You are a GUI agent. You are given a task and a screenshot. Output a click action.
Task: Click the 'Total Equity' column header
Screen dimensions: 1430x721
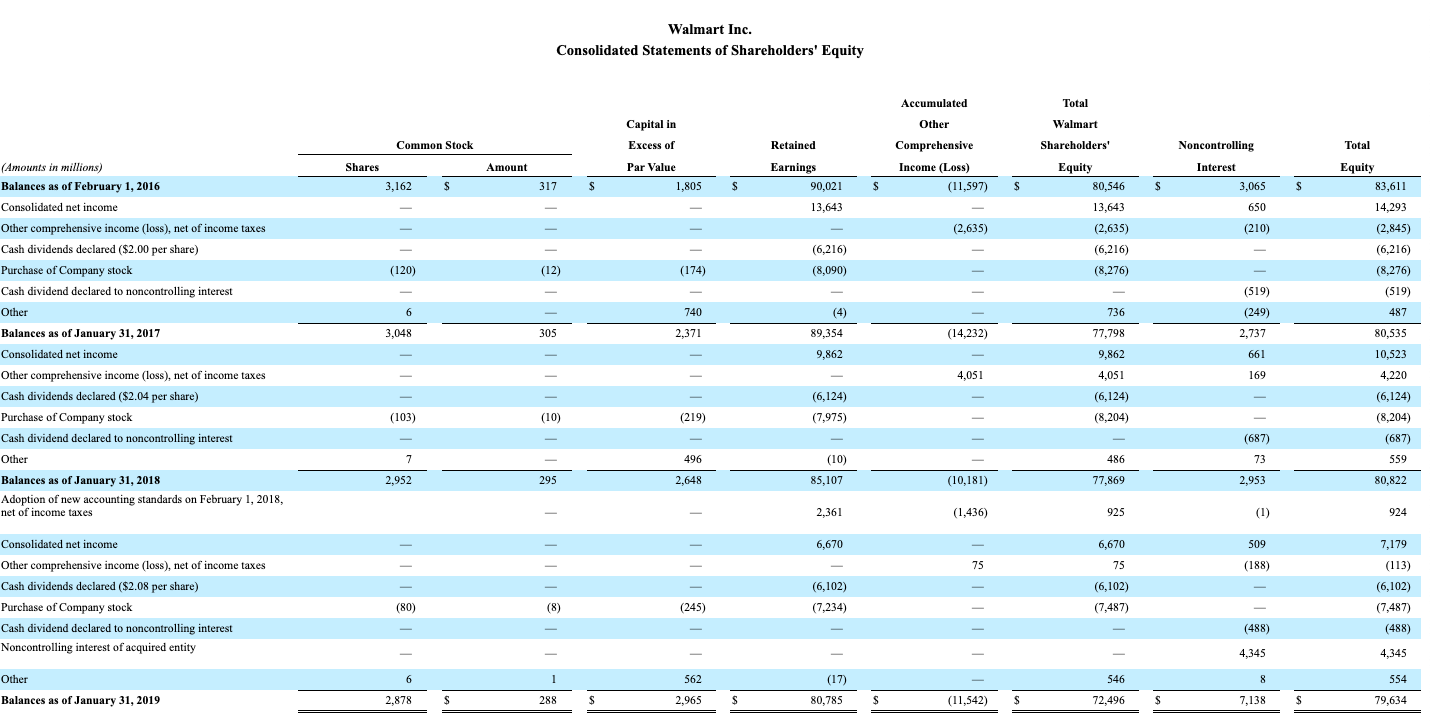(1358, 157)
